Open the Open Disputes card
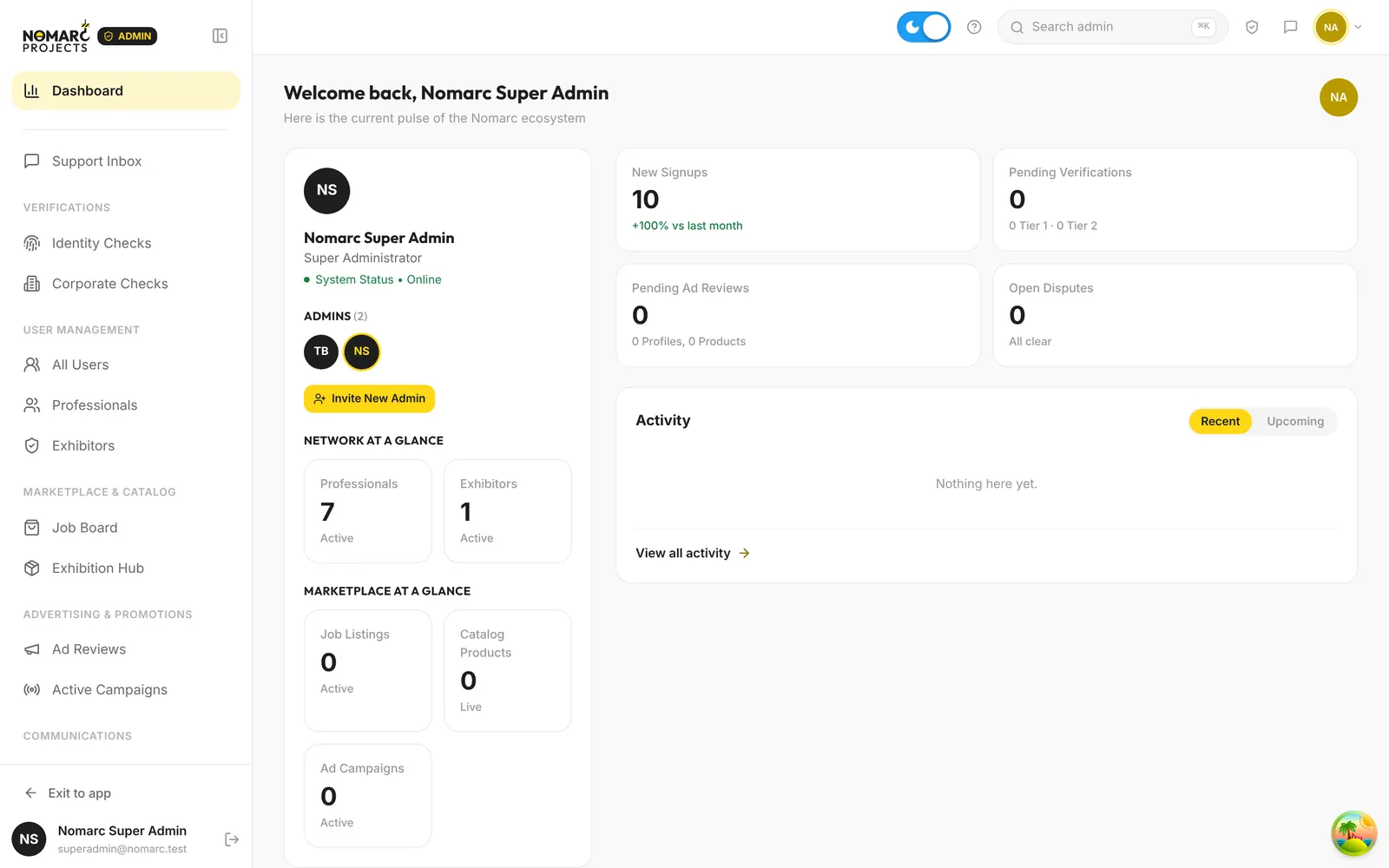 (x=1175, y=315)
